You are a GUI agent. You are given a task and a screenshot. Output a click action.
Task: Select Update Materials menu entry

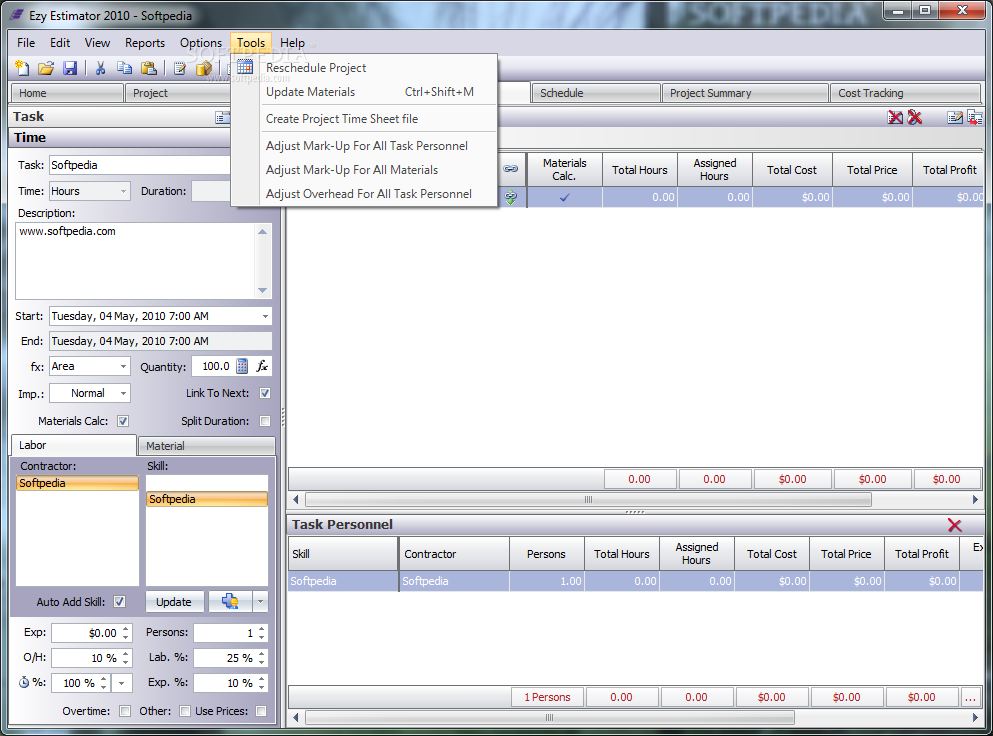[310, 92]
